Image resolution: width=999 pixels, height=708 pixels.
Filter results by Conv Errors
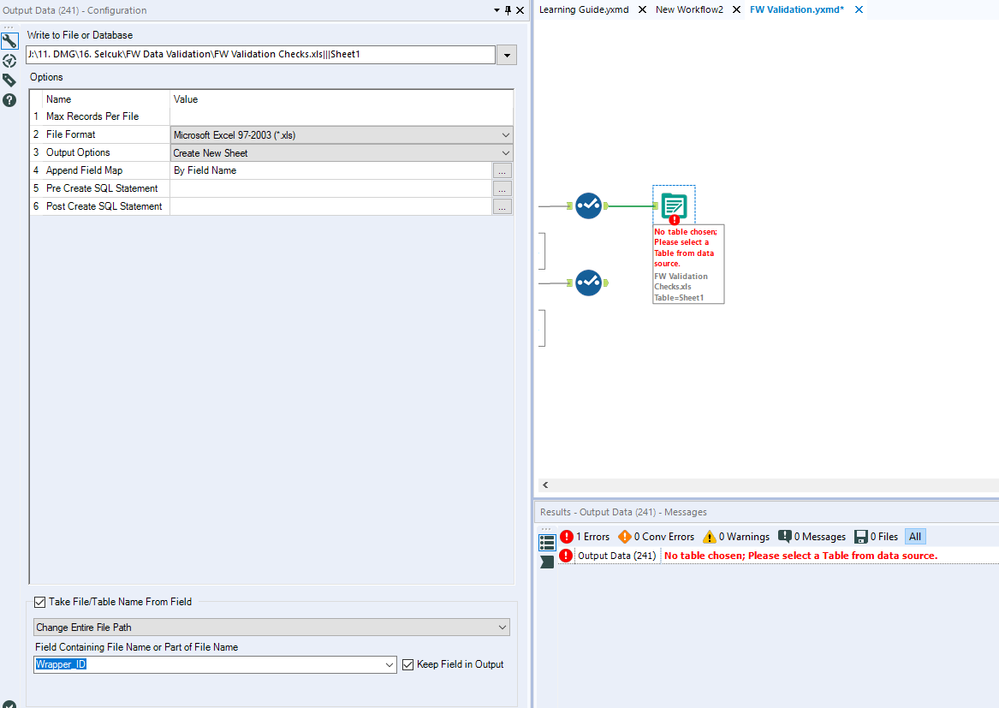click(656, 537)
